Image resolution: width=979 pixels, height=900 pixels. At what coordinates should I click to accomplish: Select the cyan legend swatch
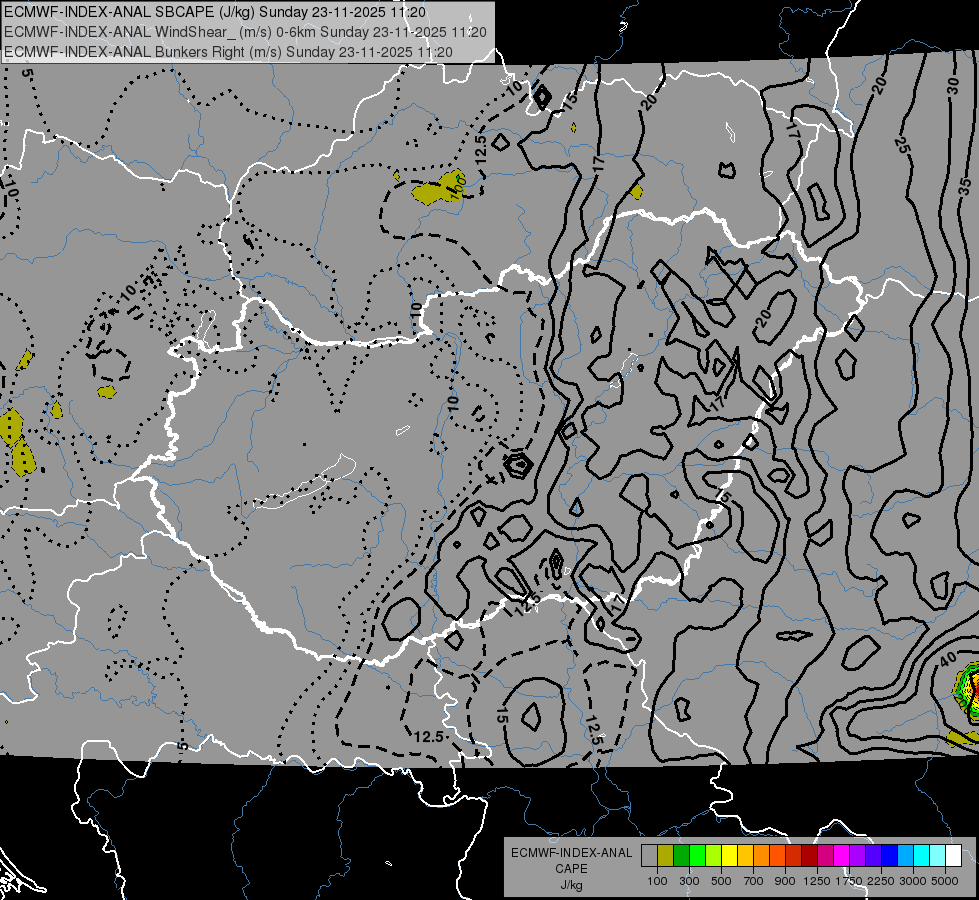pos(922,856)
